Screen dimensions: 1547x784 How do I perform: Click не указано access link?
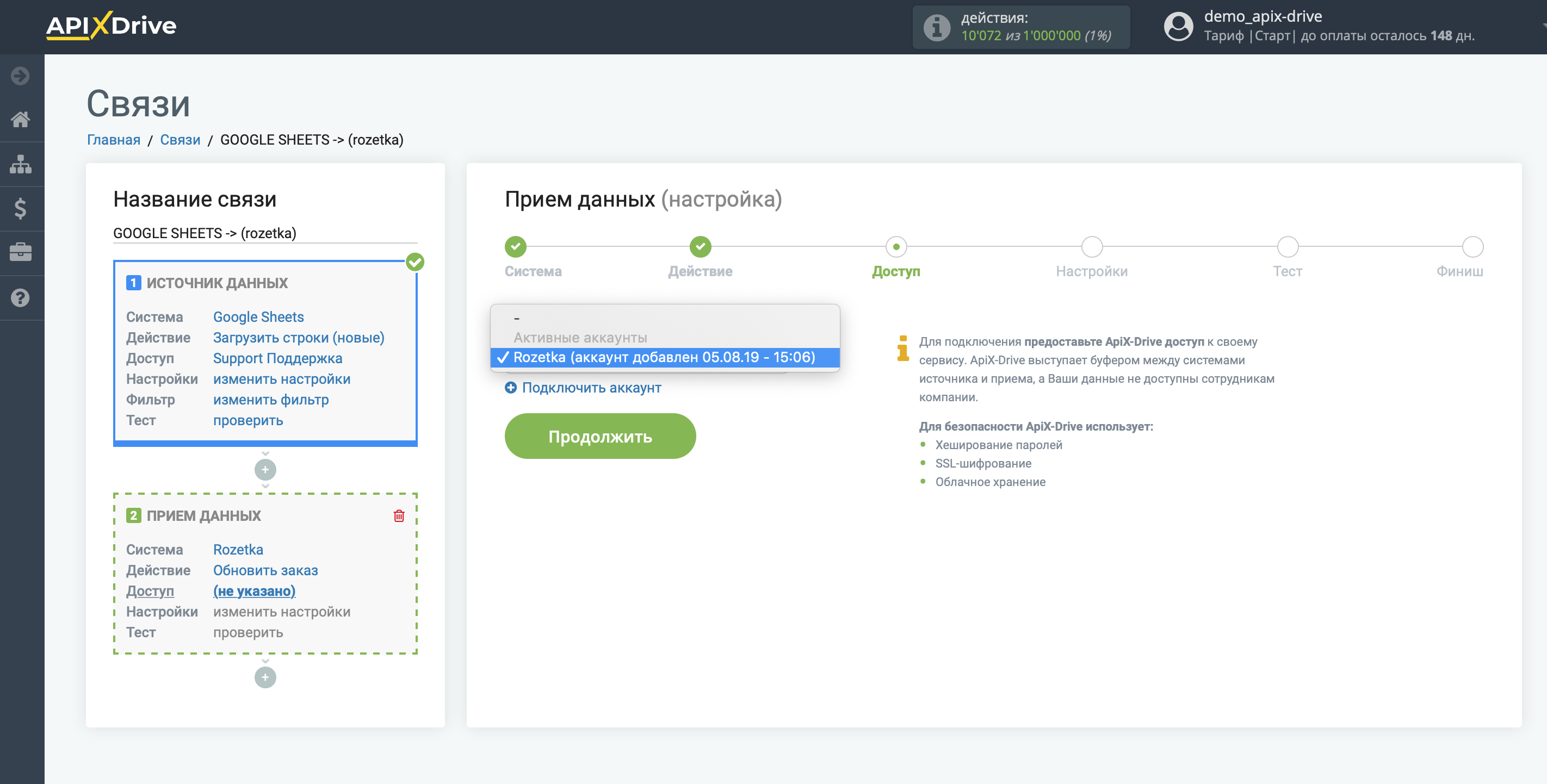click(x=254, y=590)
